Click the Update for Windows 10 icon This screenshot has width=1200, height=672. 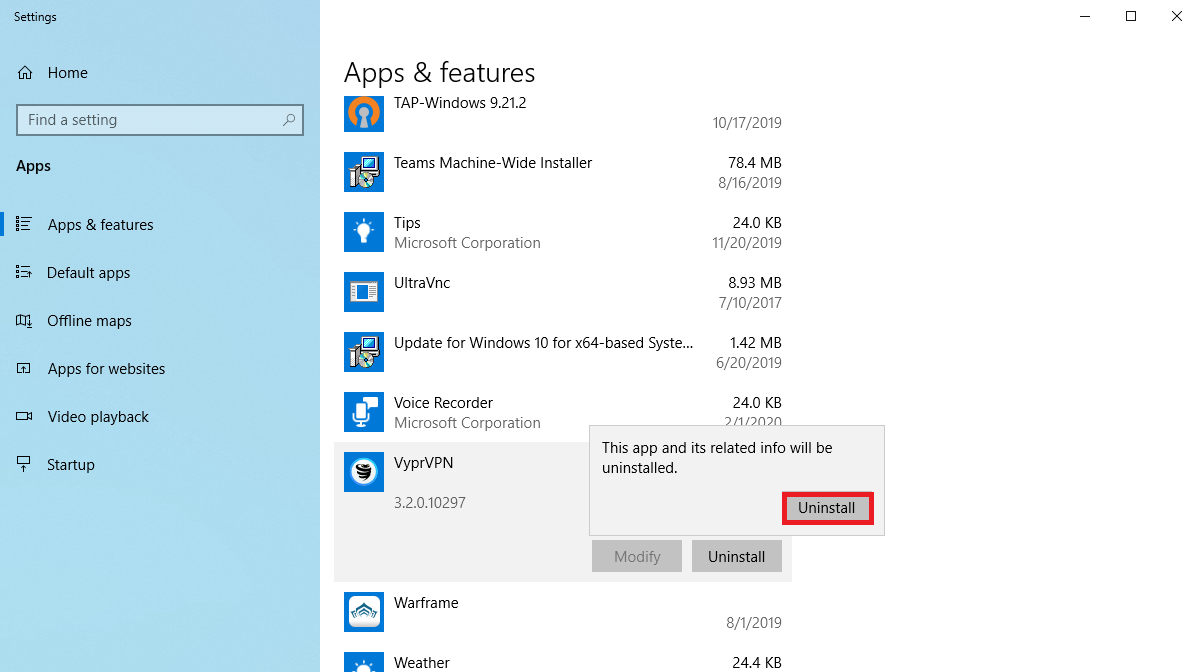(x=364, y=352)
